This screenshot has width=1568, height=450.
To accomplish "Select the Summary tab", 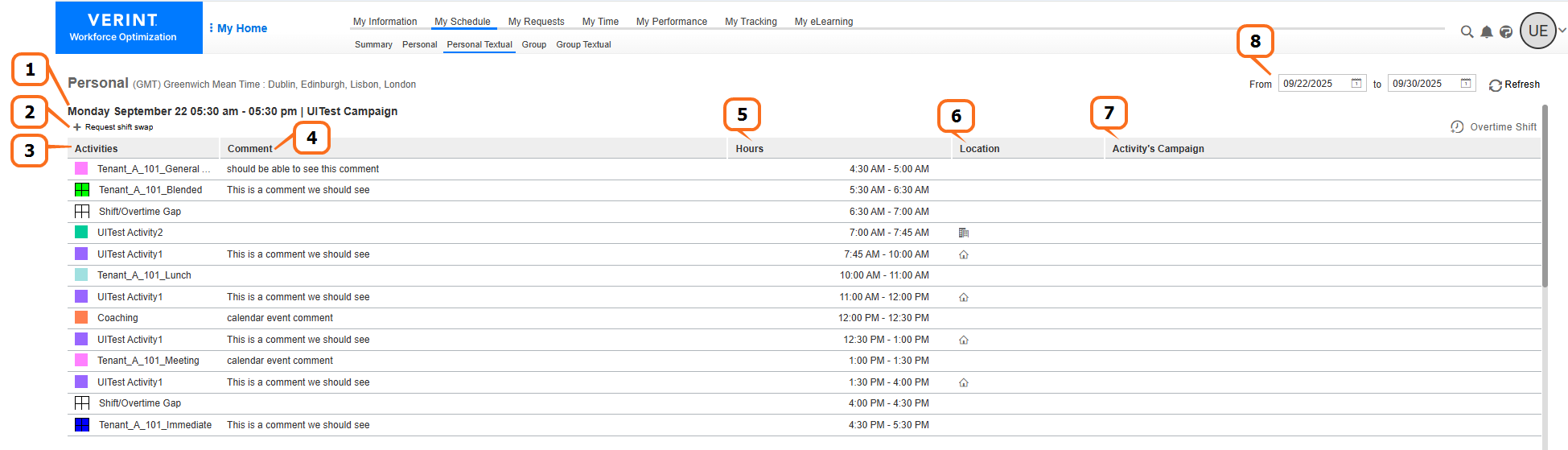I will 373,44.
